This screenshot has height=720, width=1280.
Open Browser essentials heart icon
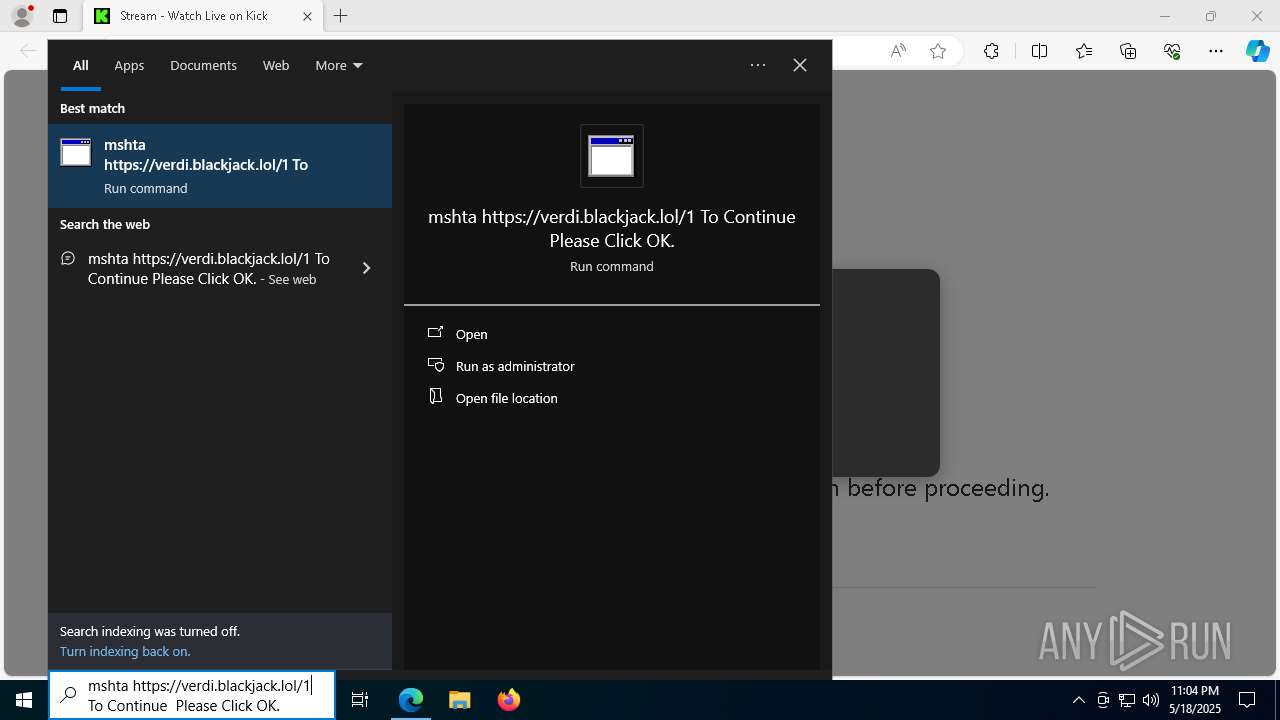[x=1172, y=52]
